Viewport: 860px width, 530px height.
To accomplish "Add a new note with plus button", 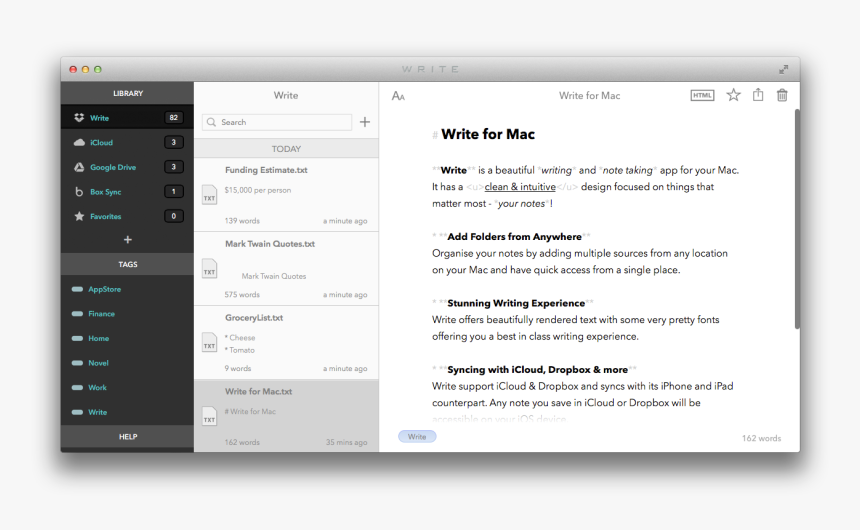I will [x=365, y=122].
